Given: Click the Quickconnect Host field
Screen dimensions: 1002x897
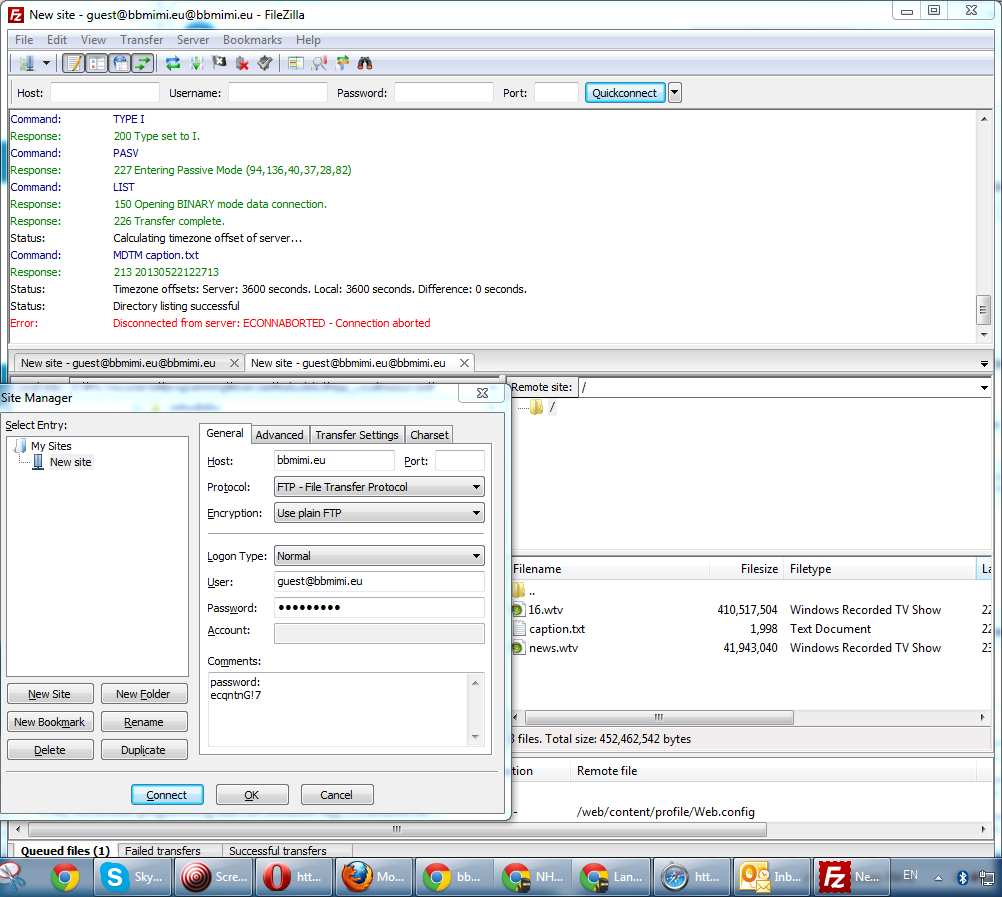Looking at the screenshot, I should click(x=105, y=93).
